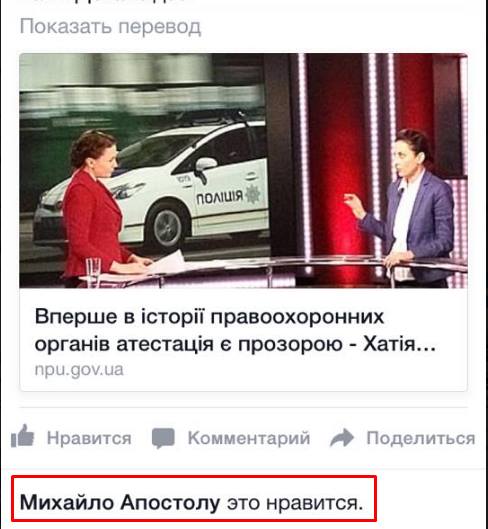Open Михайло Апостолу profile name
488x529 pixels.
120,503
